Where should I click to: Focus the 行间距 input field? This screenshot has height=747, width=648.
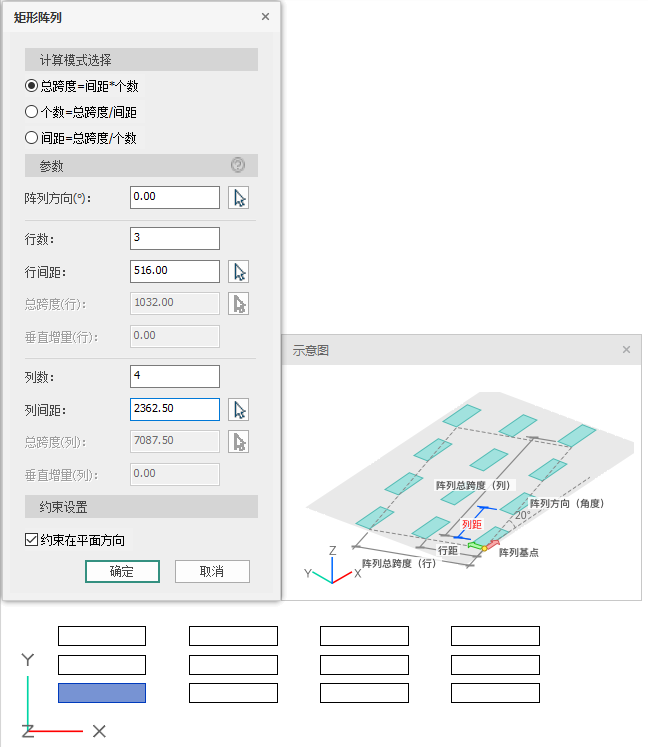175,271
